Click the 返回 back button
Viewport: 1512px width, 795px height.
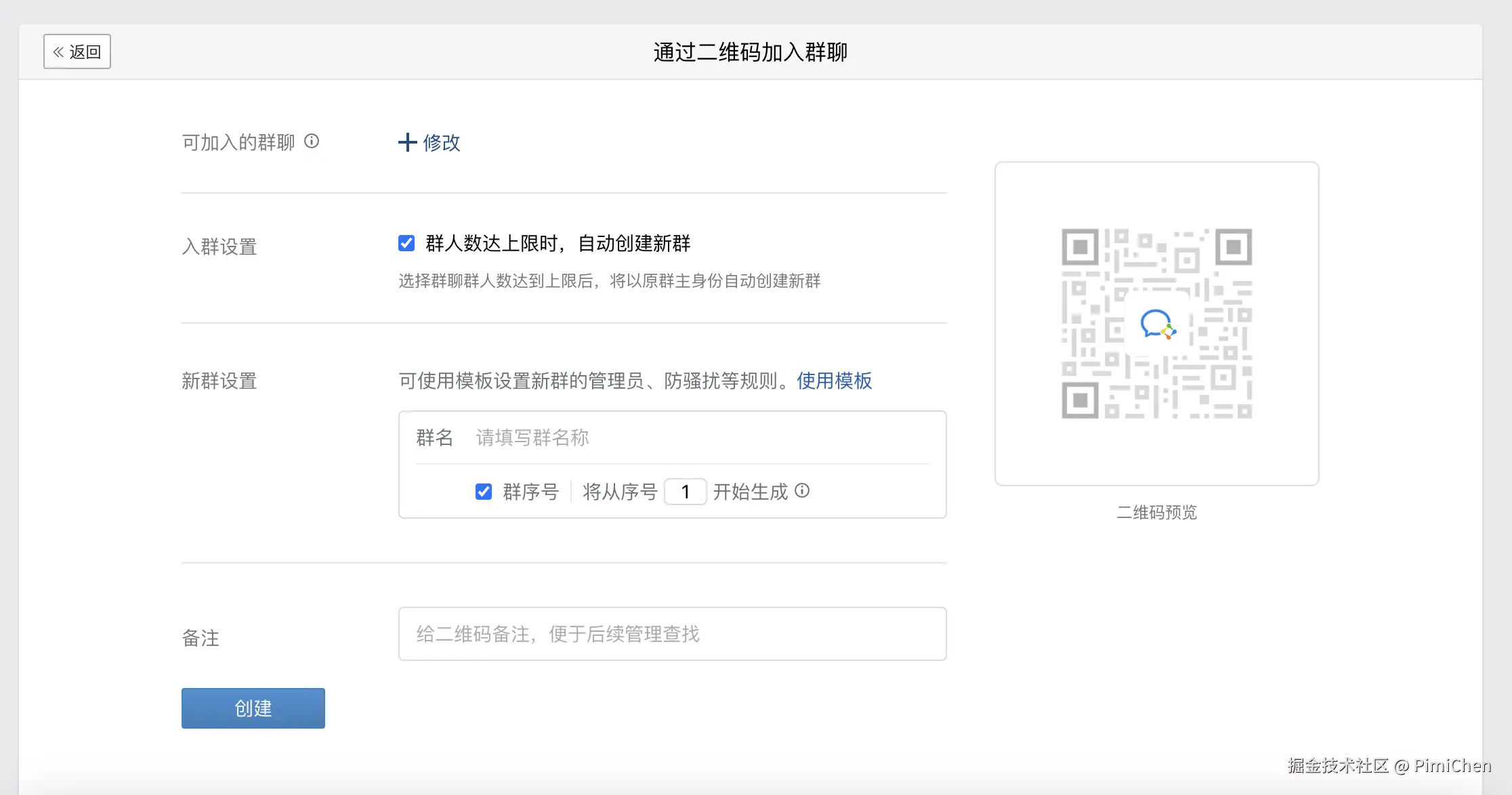point(77,51)
